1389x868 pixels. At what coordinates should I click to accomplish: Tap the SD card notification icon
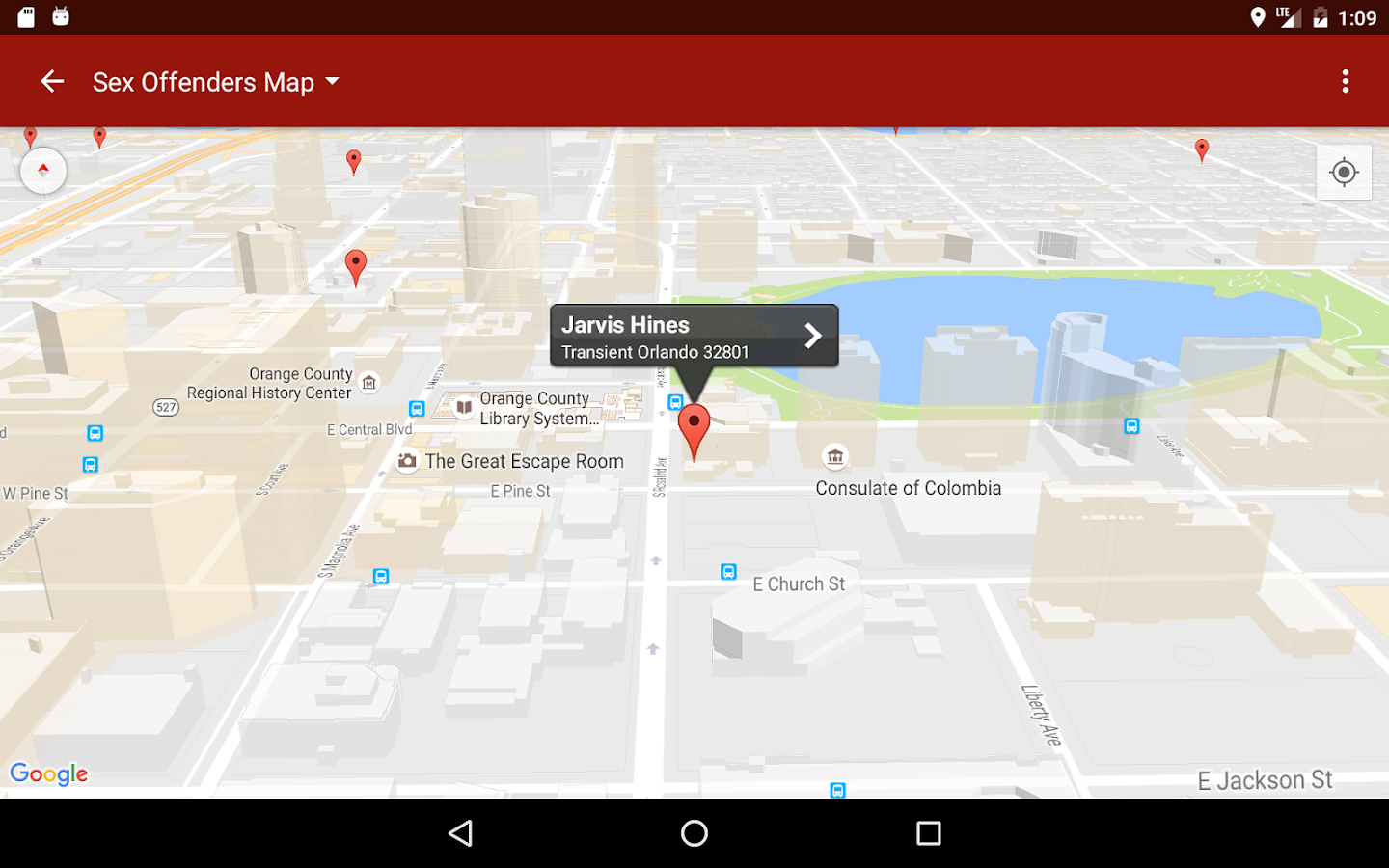(x=26, y=16)
